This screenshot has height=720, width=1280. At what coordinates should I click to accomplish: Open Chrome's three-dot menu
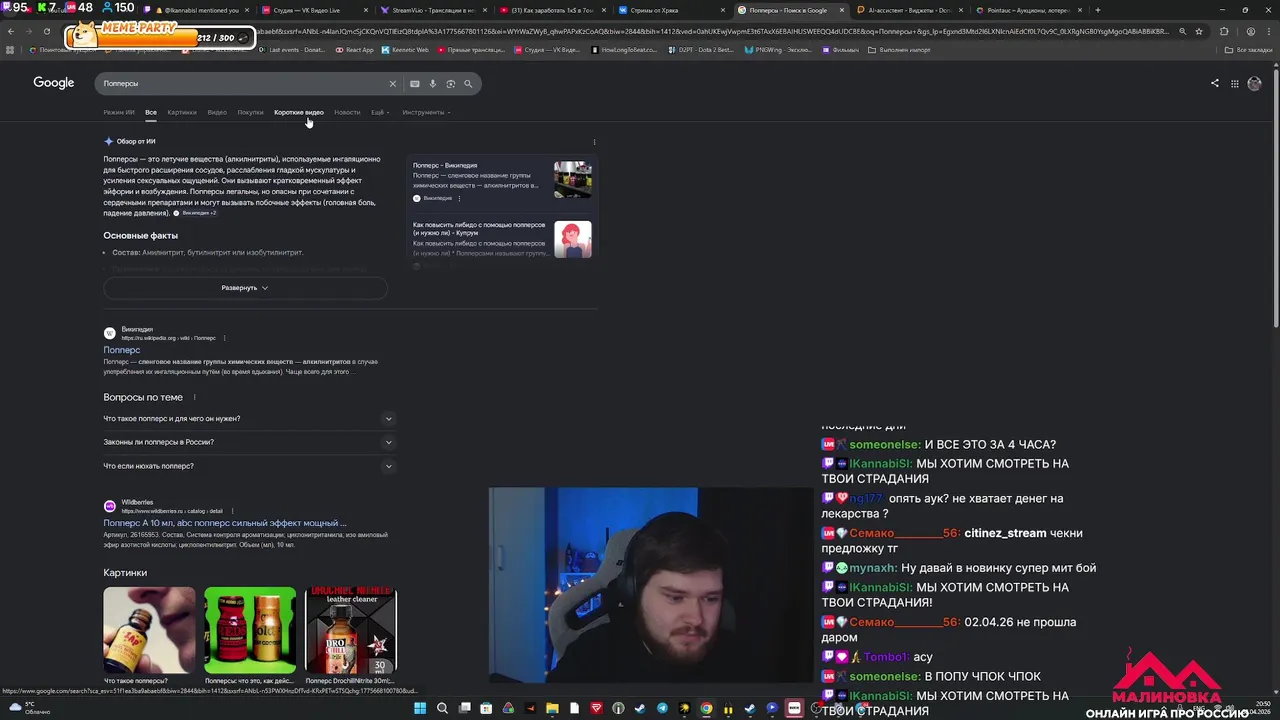pos(1268,31)
